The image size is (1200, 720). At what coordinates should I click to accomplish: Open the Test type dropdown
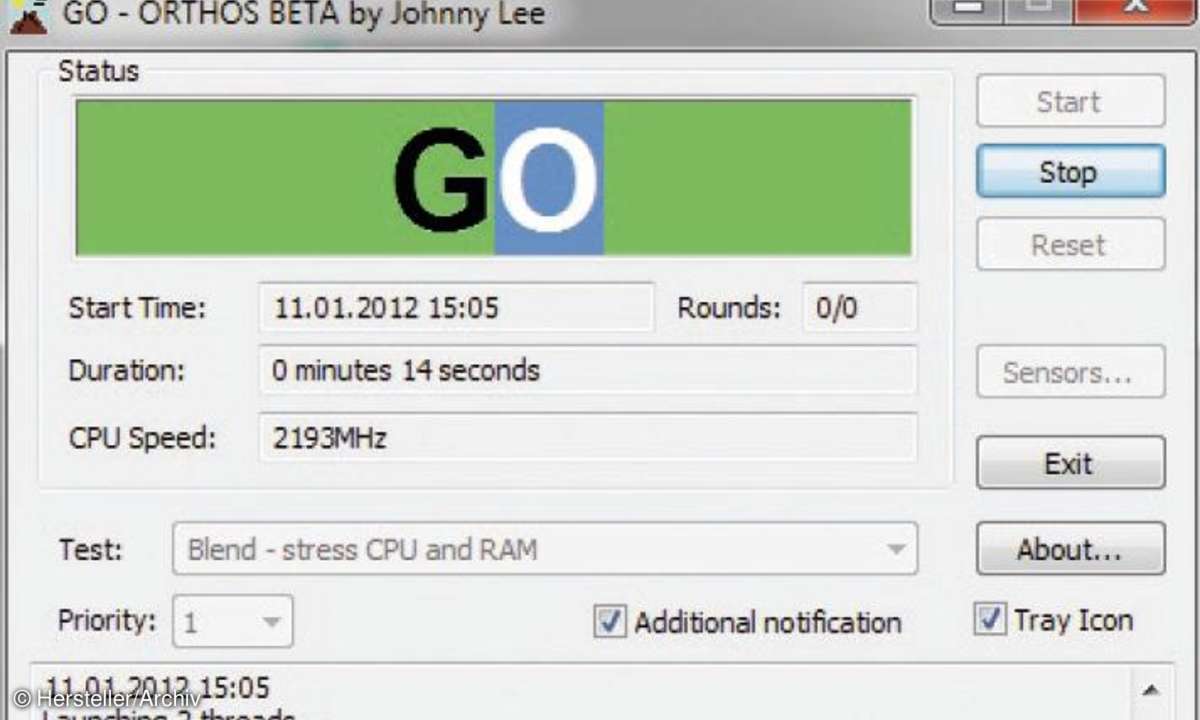(545, 549)
